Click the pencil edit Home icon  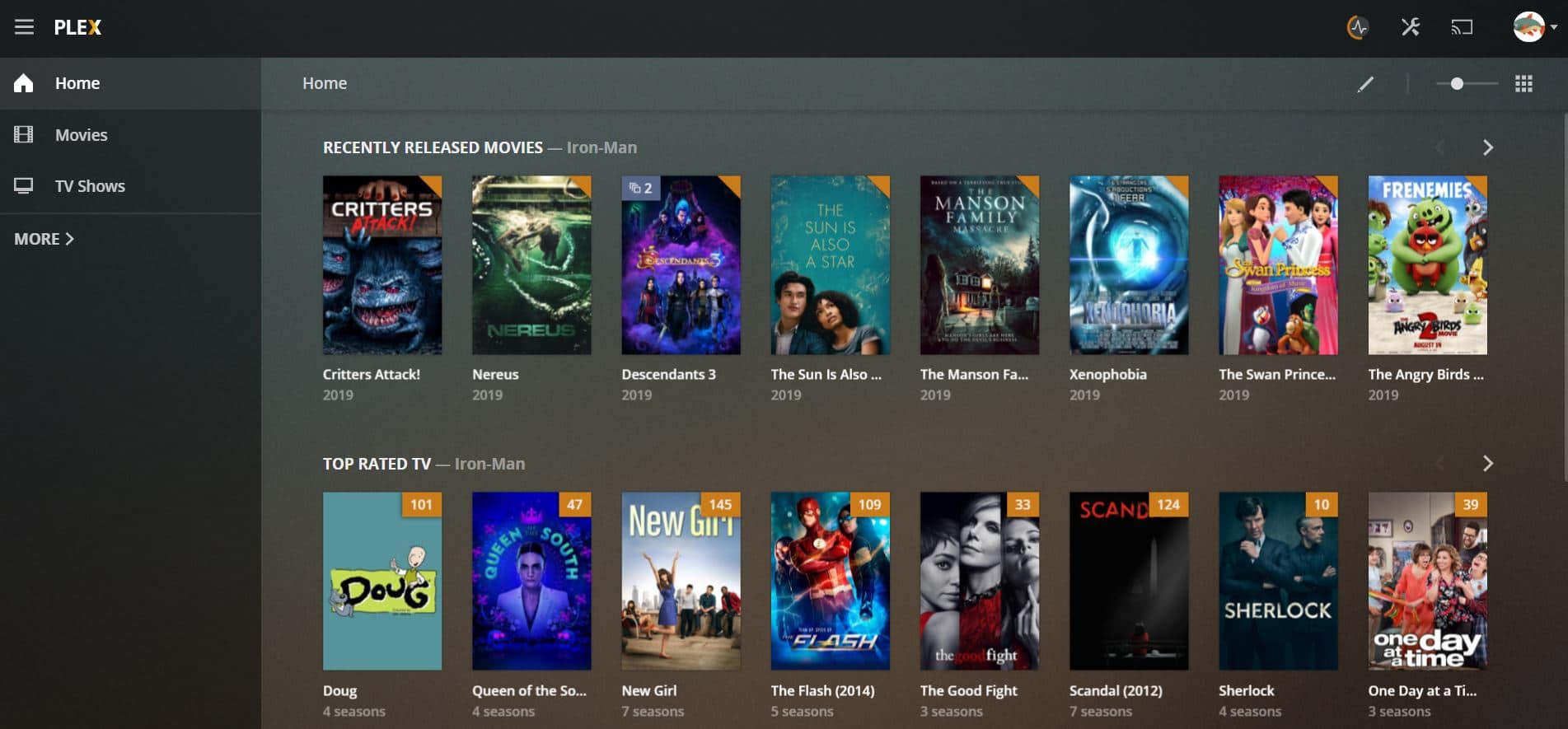click(1365, 84)
